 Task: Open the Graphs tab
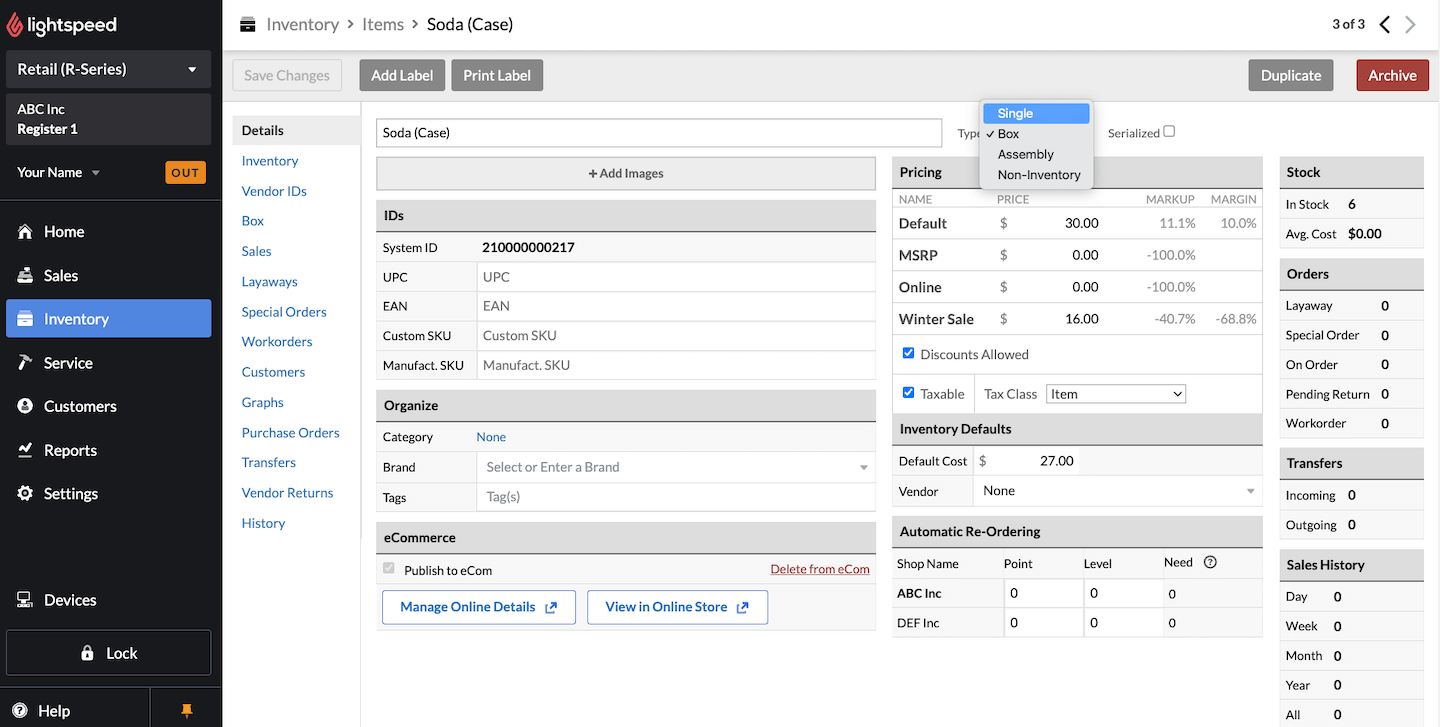[262, 402]
